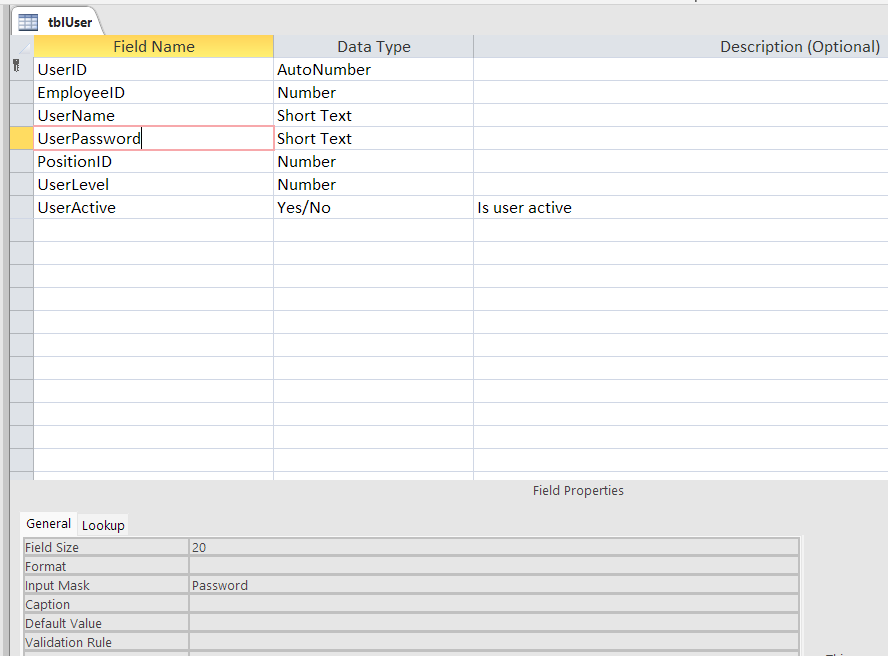Click the Field Name column header

153,46
